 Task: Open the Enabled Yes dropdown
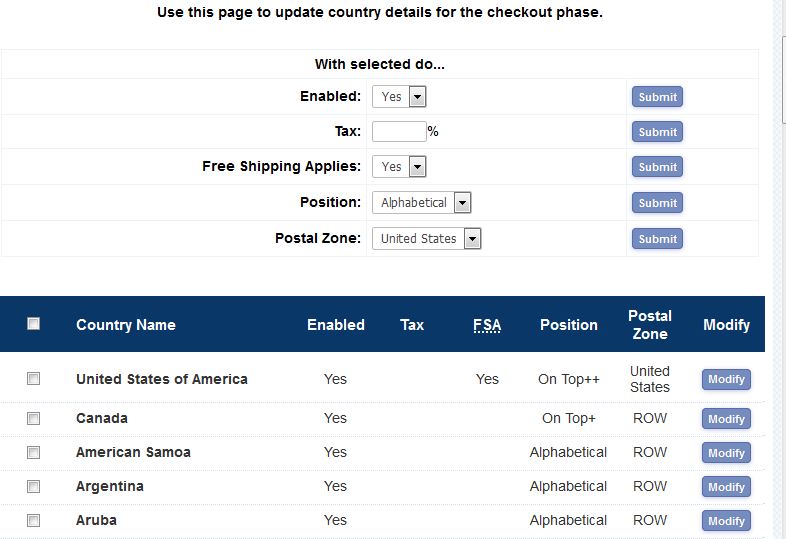click(399, 97)
